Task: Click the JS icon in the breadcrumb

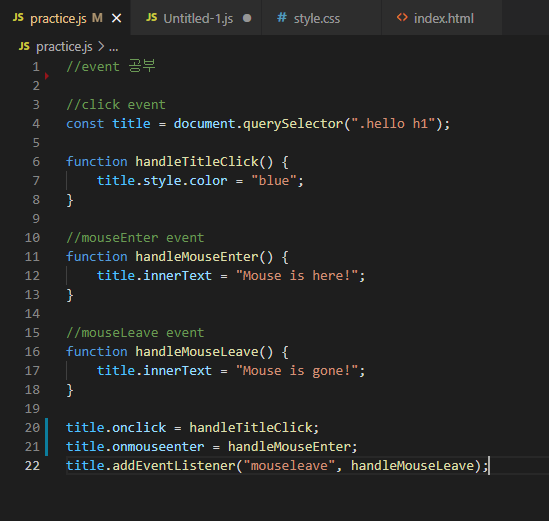Action: click(24, 46)
